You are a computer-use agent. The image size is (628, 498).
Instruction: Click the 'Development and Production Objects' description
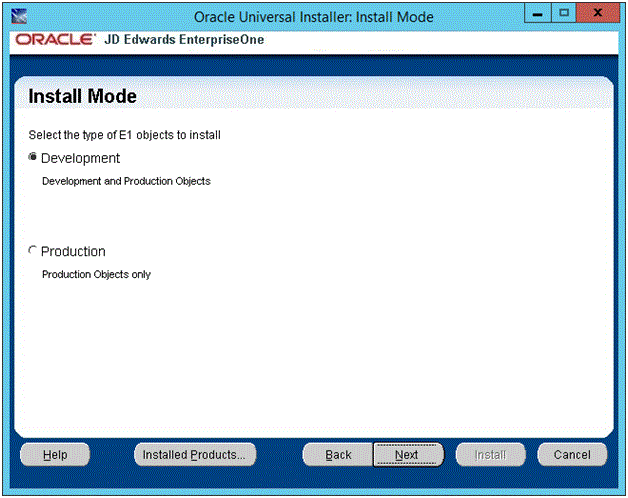coord(126,181)
